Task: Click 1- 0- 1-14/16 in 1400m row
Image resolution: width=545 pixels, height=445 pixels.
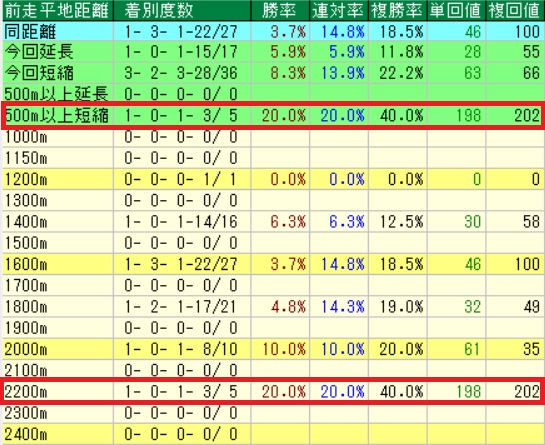Action: (x=181, y=222)
